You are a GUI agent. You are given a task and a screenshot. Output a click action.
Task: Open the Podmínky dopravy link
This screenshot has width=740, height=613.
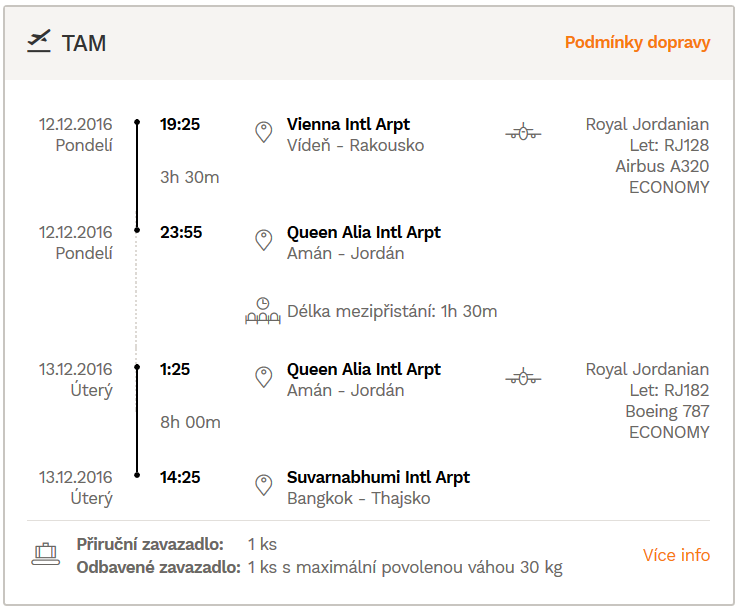[x=637, y=42]
